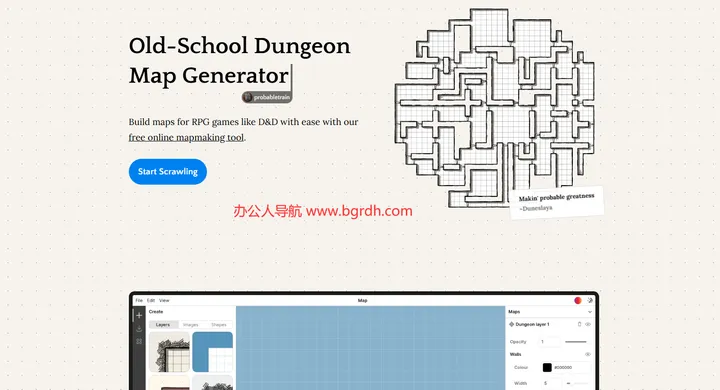This screenshot has height=390, width=720.
Task: Open the free online mapmaking tool link
Action: pyautogui.click(x=186, y=137)
